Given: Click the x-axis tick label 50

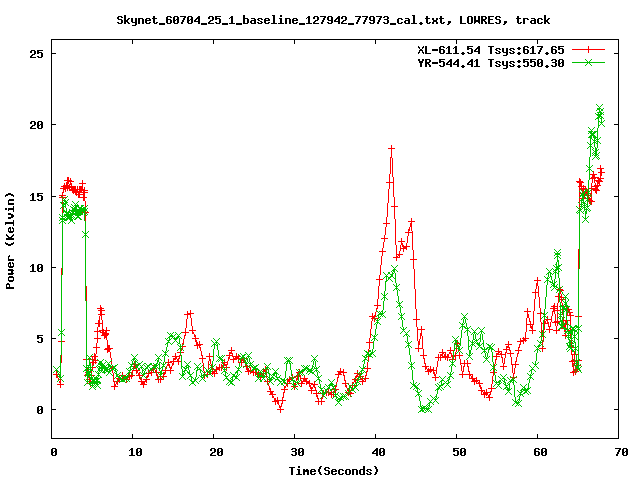Looking at the screenshot, I should 459,452.
